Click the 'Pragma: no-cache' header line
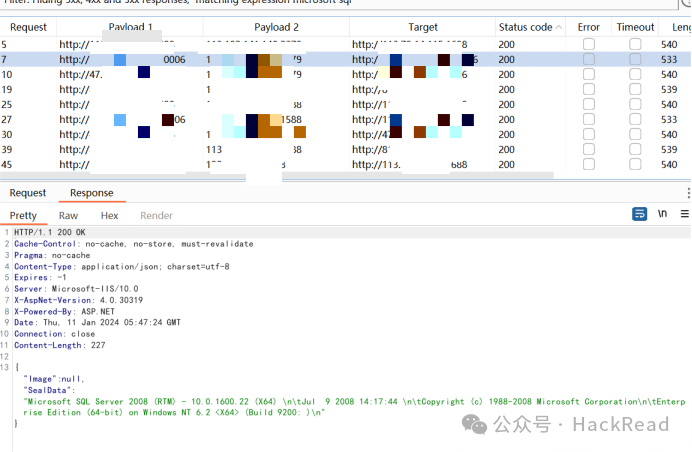Image resolution: width=692 pixels, height=452 pixels. [x=52, y=255]
